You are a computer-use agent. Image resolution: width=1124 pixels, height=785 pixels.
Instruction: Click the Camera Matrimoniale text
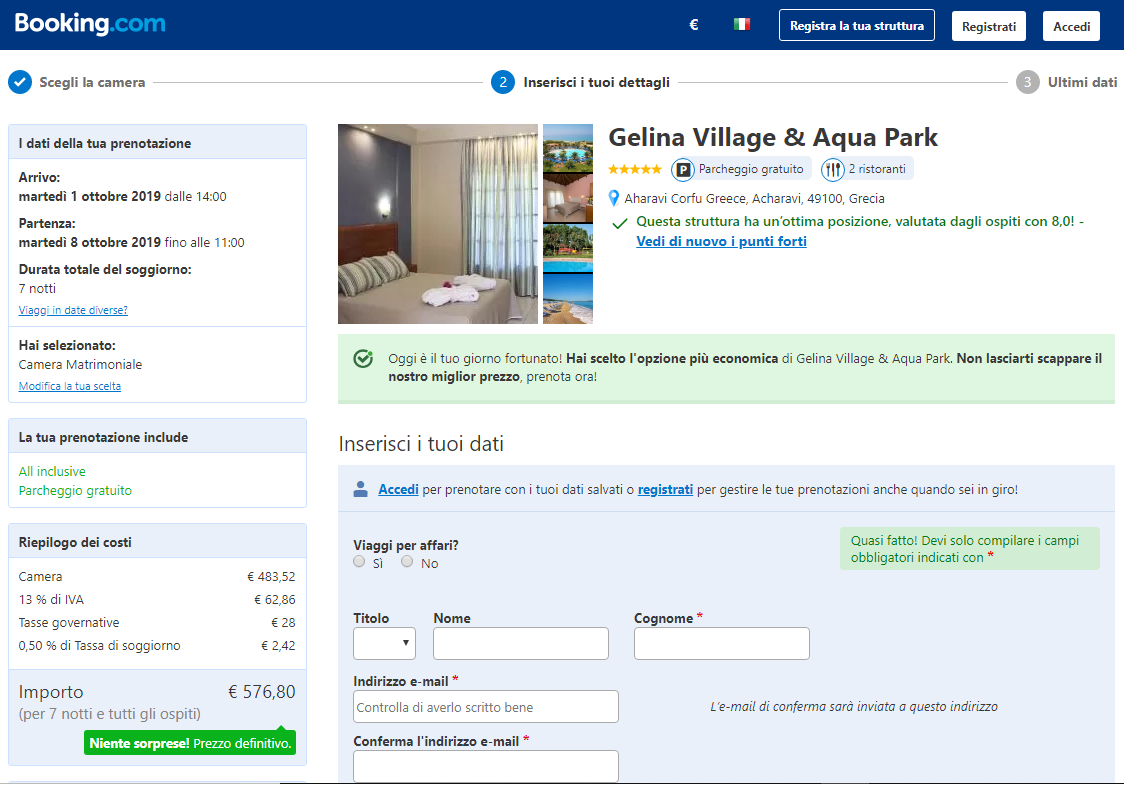tap(80, 365)
